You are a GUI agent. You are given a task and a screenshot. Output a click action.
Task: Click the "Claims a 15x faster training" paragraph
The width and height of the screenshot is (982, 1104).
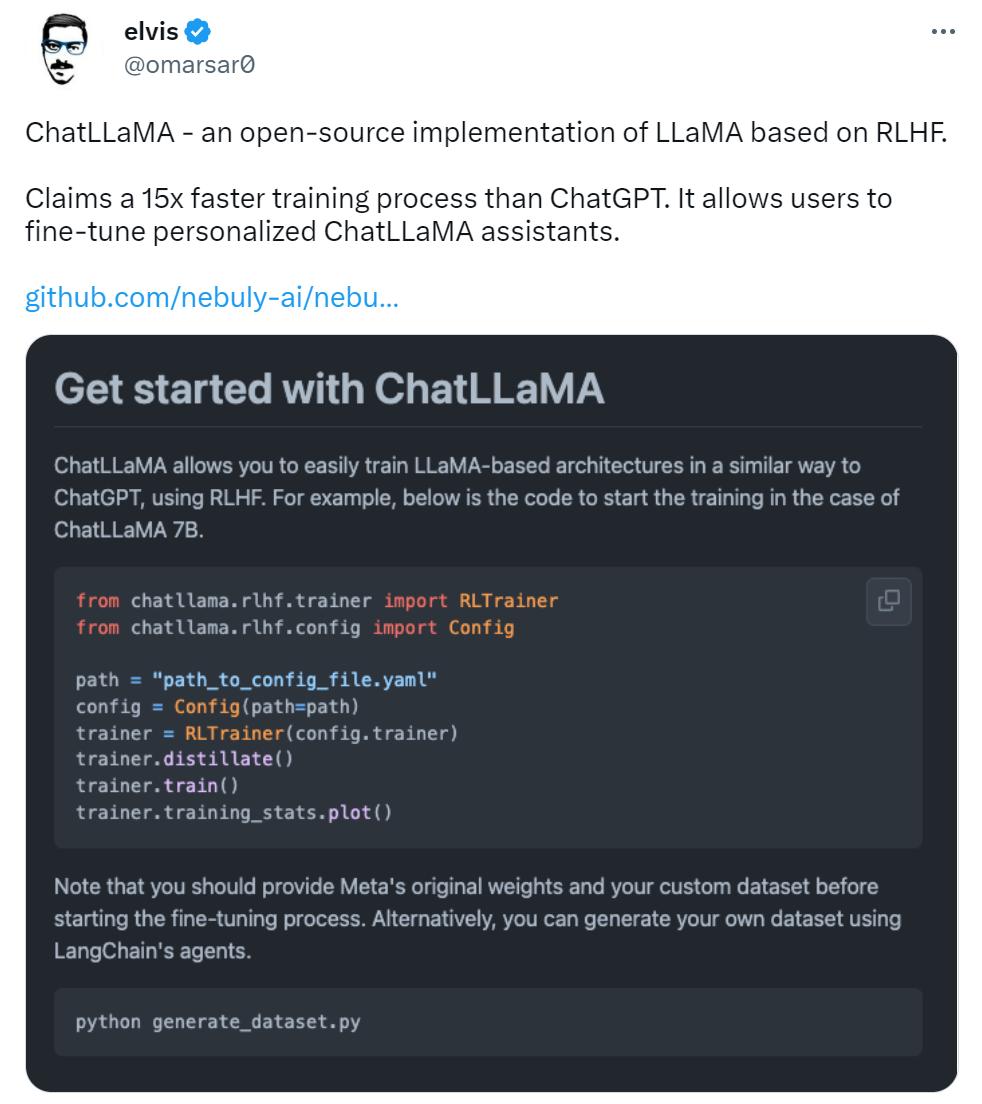[458, 212]
